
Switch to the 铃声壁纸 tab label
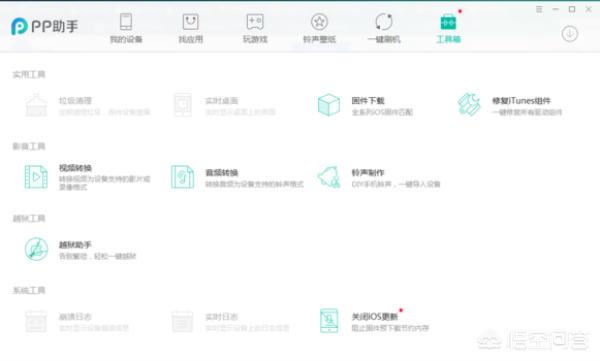[x=319, y=39]
